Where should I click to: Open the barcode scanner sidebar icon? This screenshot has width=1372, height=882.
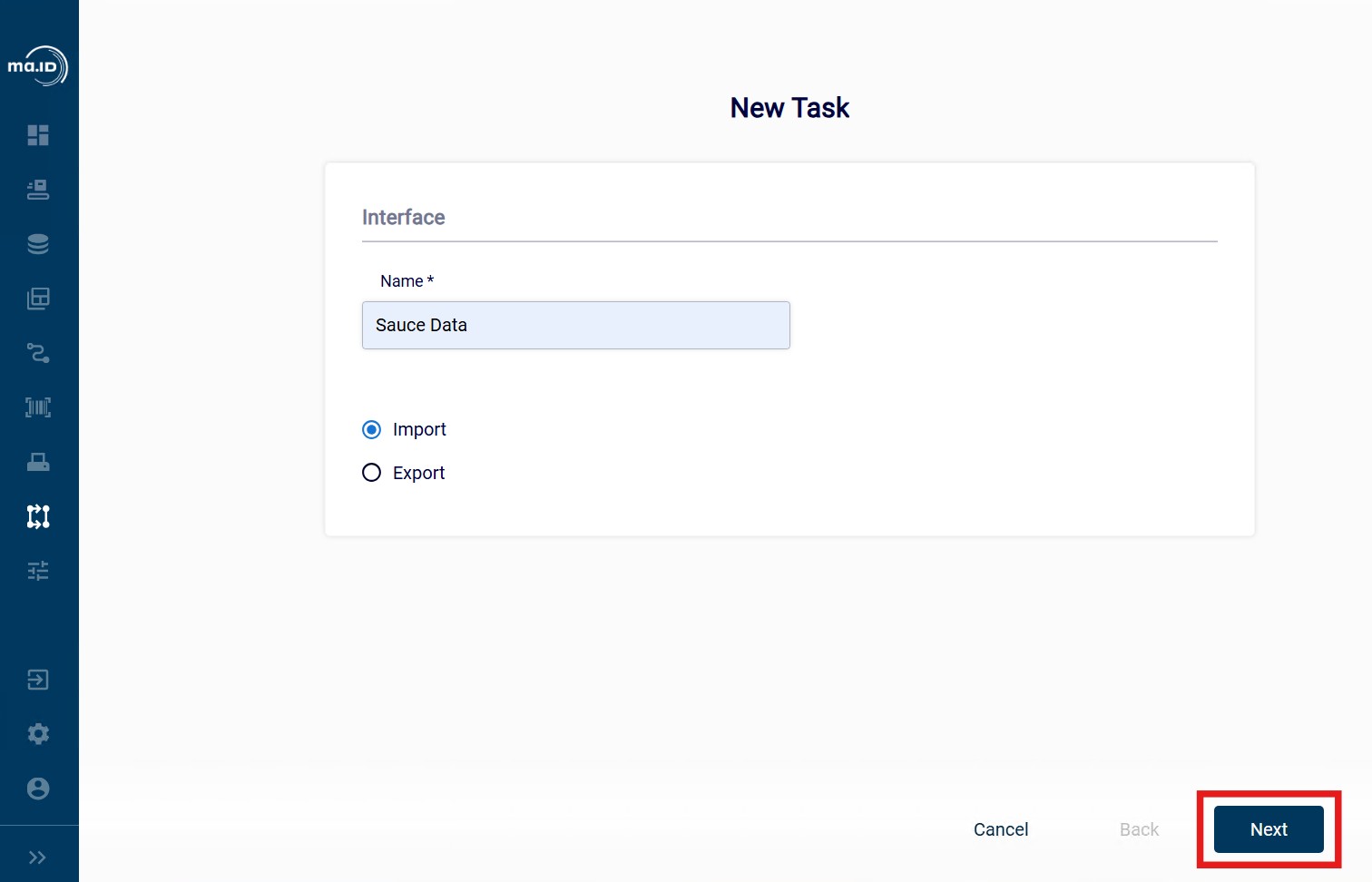tap(38, 407)
